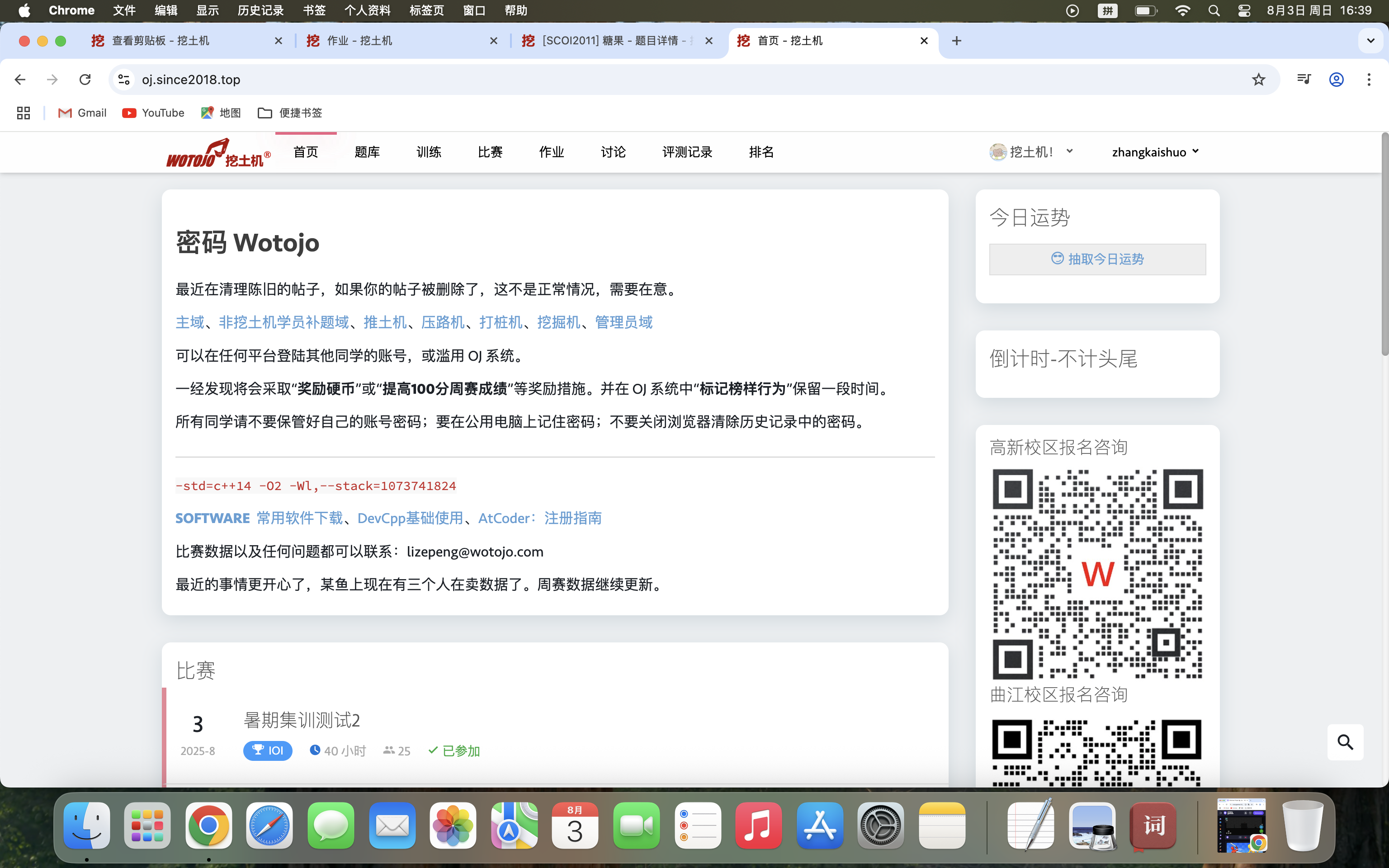Follow the 压路机 link

(x=443, y=322)
